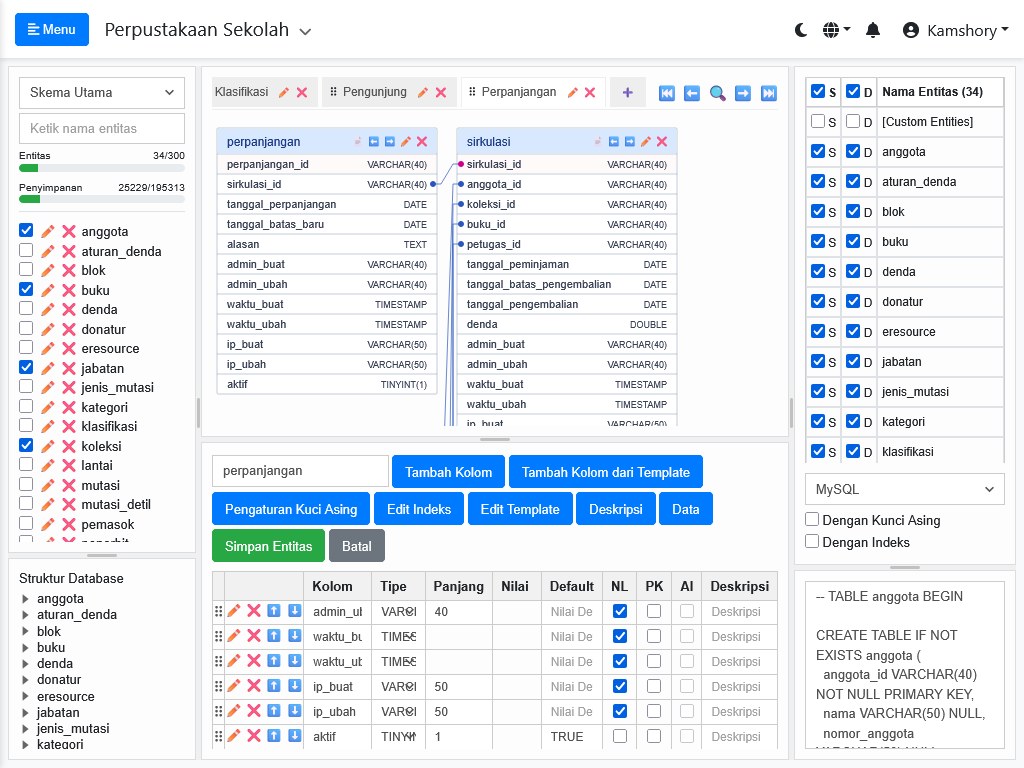Screen dimensions: 1024x768
Task: Open the language globe selector
Action: coord(836,30)
